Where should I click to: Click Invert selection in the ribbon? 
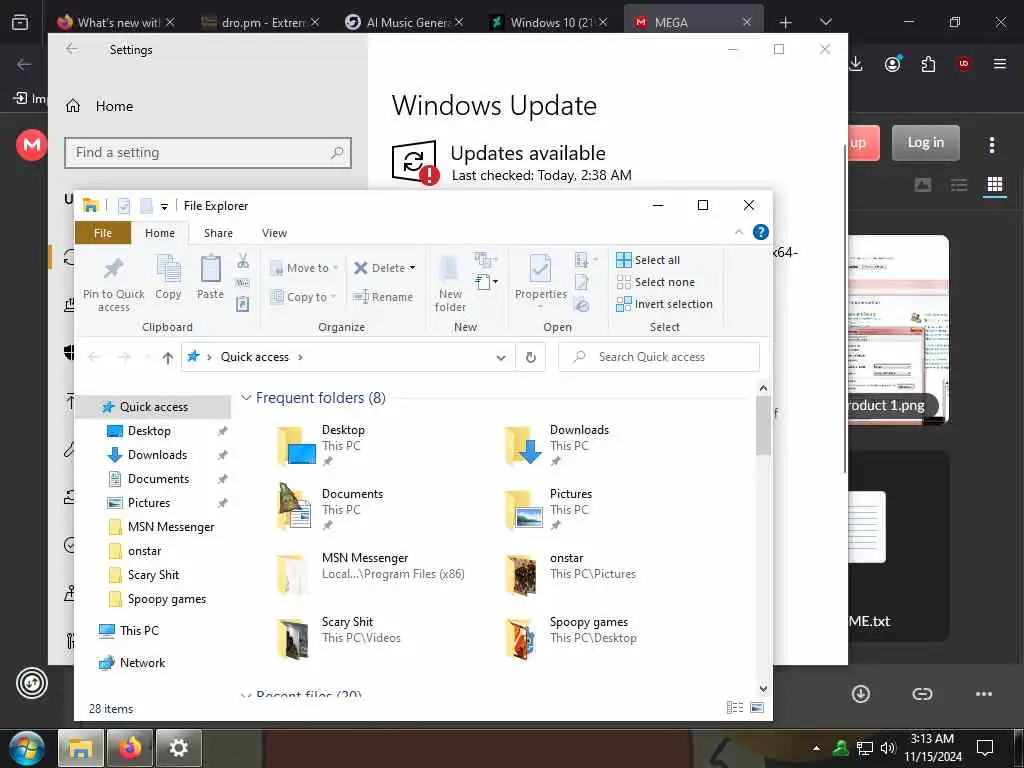pos(664,304)
